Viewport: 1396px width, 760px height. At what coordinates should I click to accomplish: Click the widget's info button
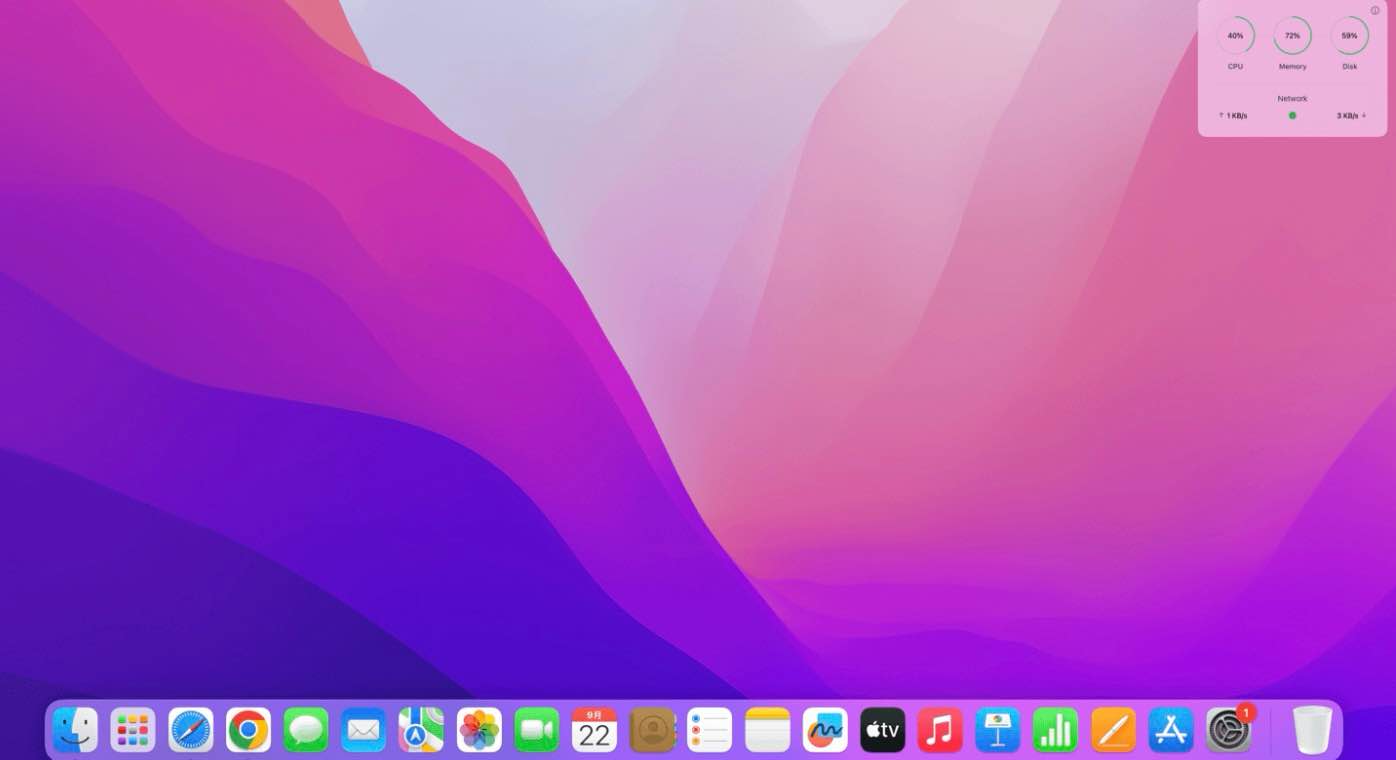[1375, 11]
